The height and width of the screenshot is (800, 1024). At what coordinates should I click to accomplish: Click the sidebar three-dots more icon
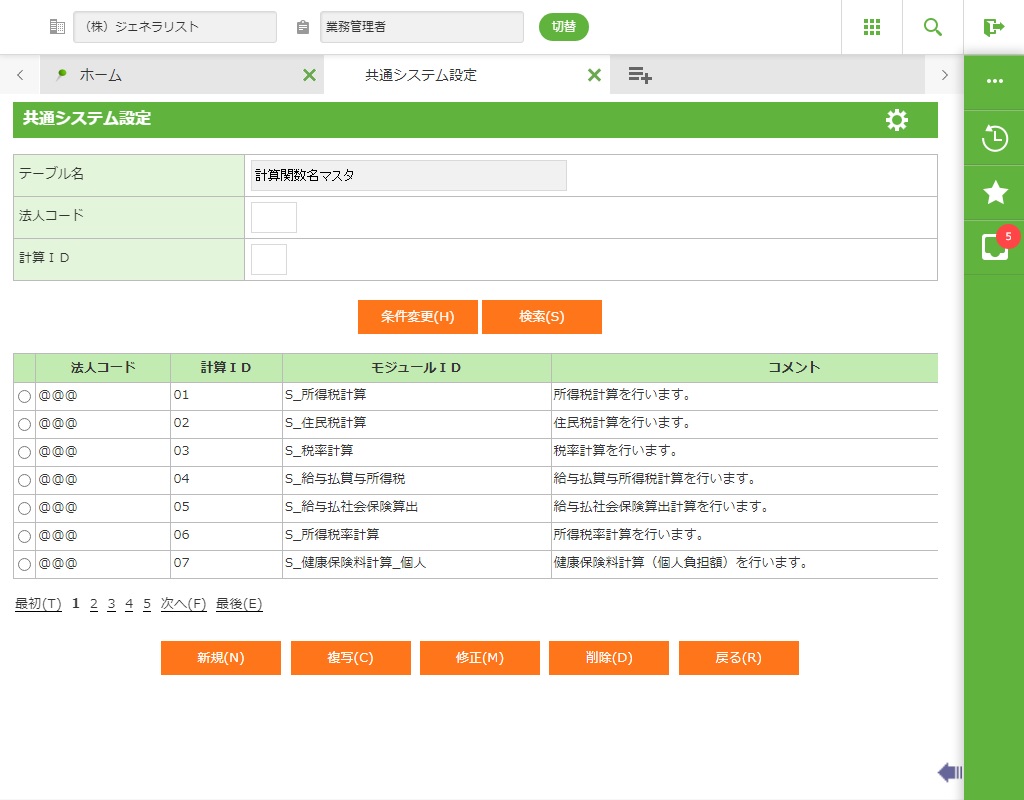click(x=994, y=81)
